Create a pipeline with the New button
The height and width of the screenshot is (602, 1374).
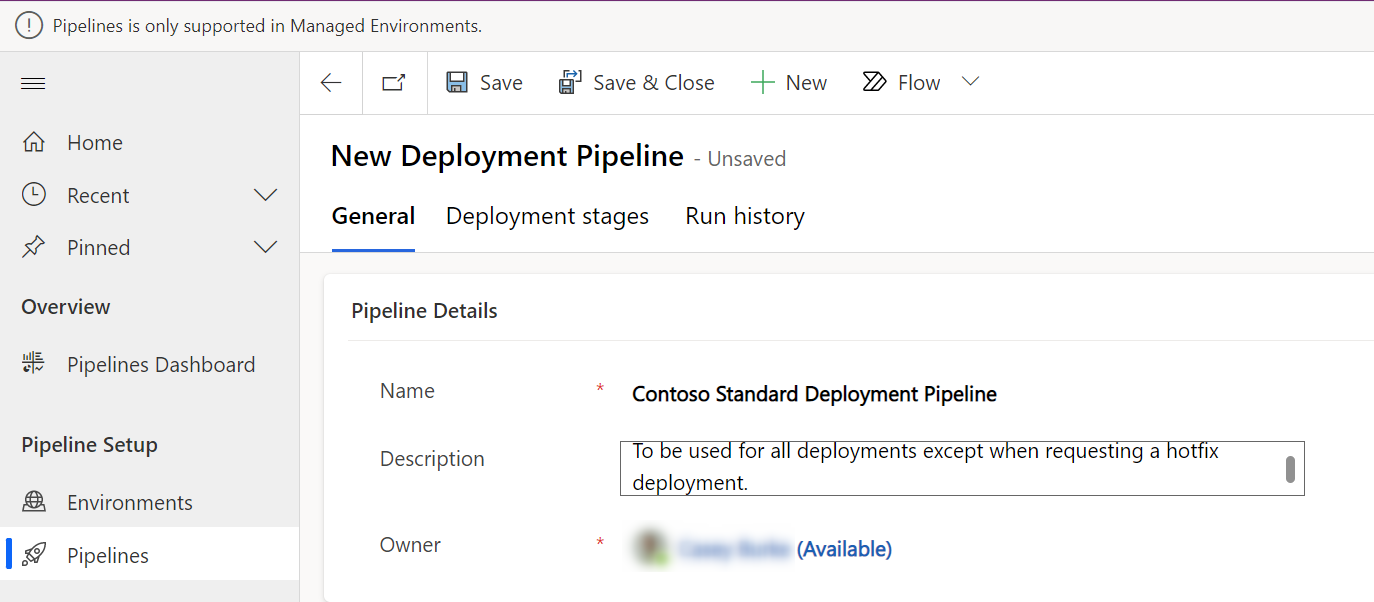pyautogui.click(x=789, y=82)
